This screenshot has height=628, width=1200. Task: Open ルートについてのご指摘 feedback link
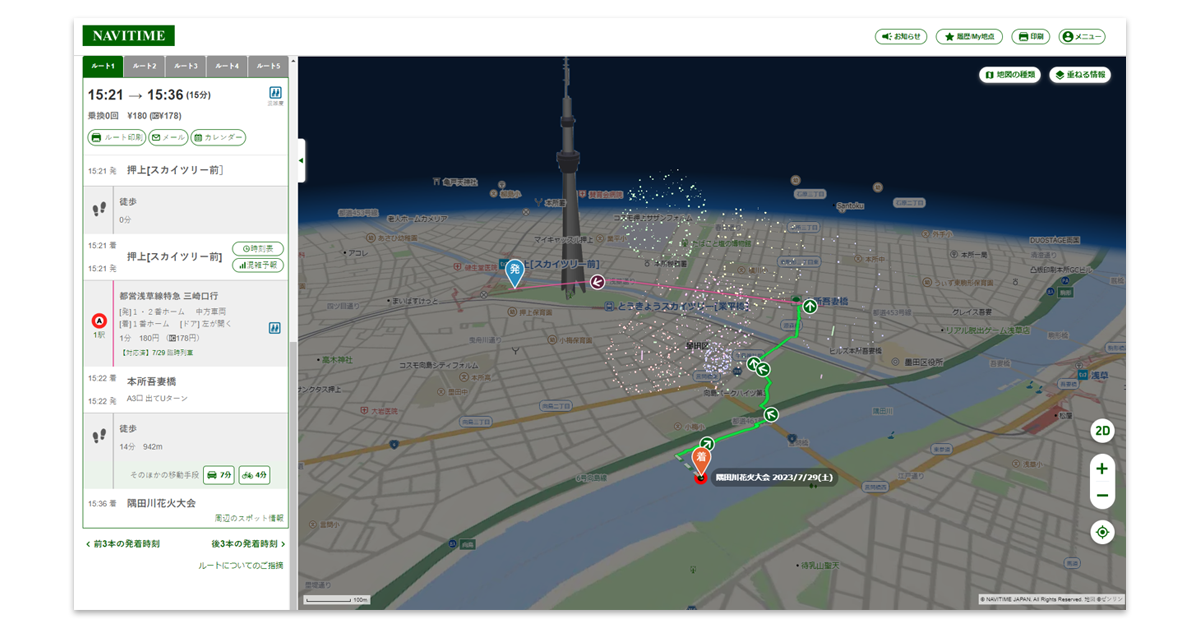[x=241, y=565]
